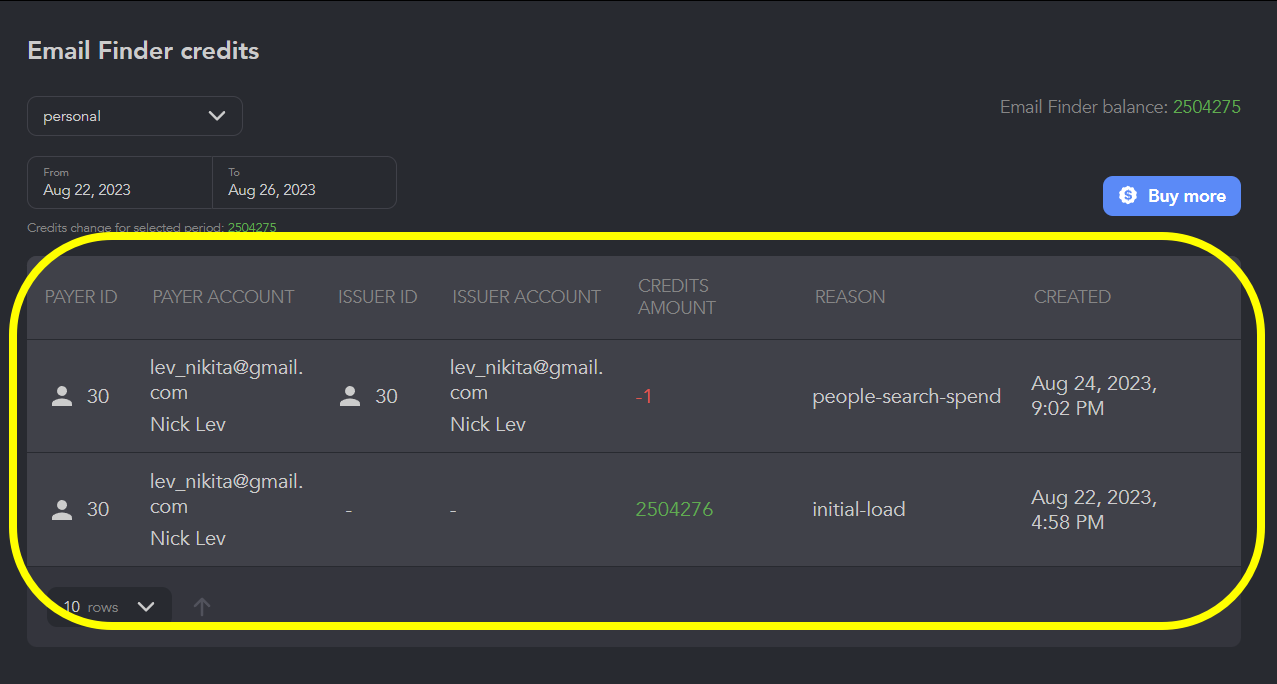Open the To date field Aug 26, 2023

point(304,182)
